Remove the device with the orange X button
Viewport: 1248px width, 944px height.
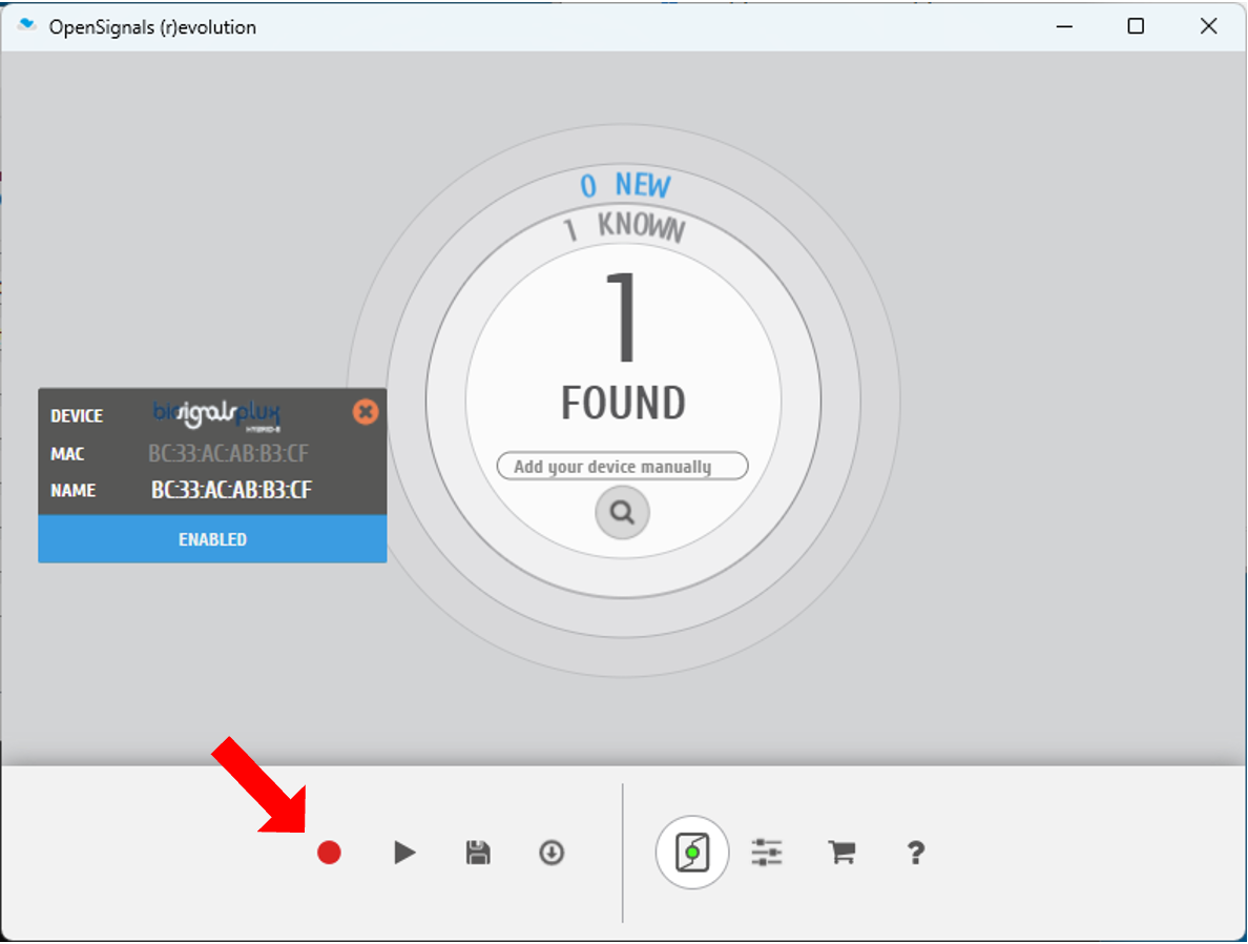coord(366,411)
